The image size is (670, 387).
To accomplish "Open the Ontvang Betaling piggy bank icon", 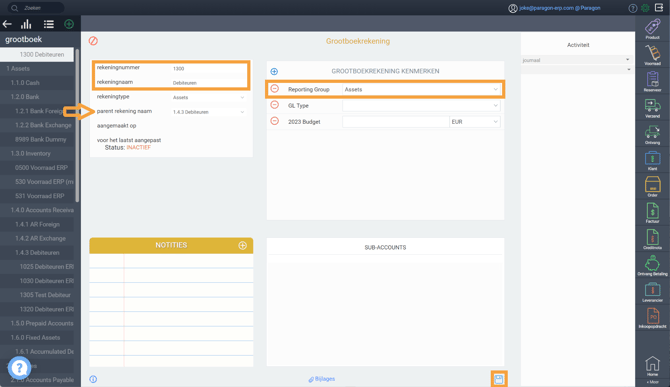I will tap(652, 266).
